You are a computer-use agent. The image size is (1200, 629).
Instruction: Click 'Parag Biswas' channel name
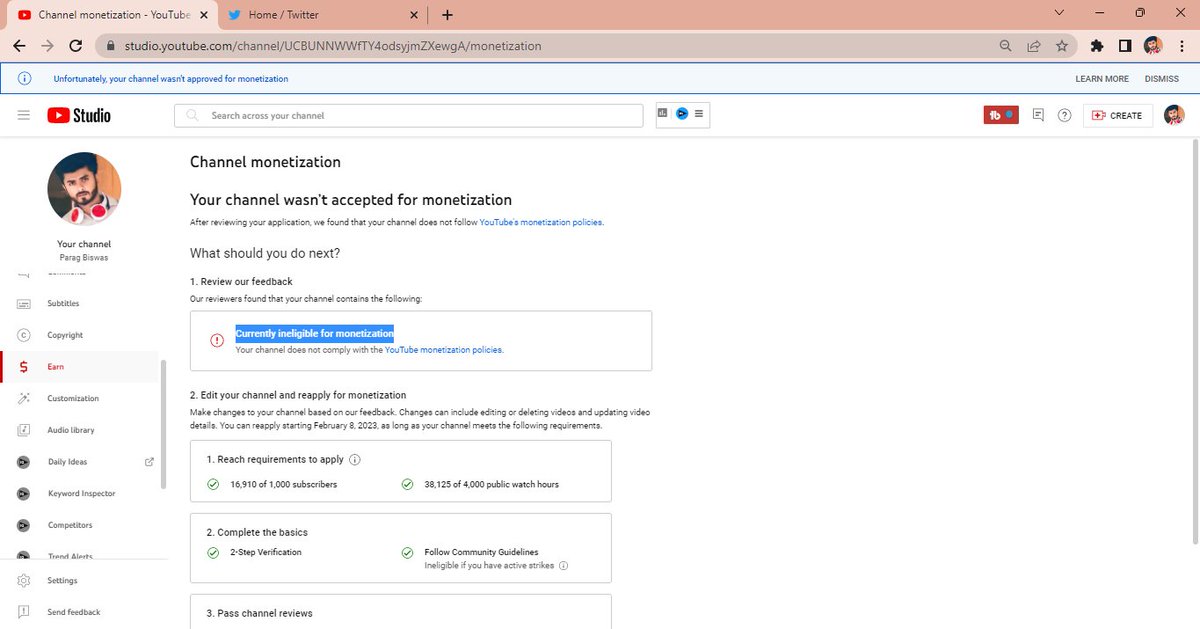84,258
